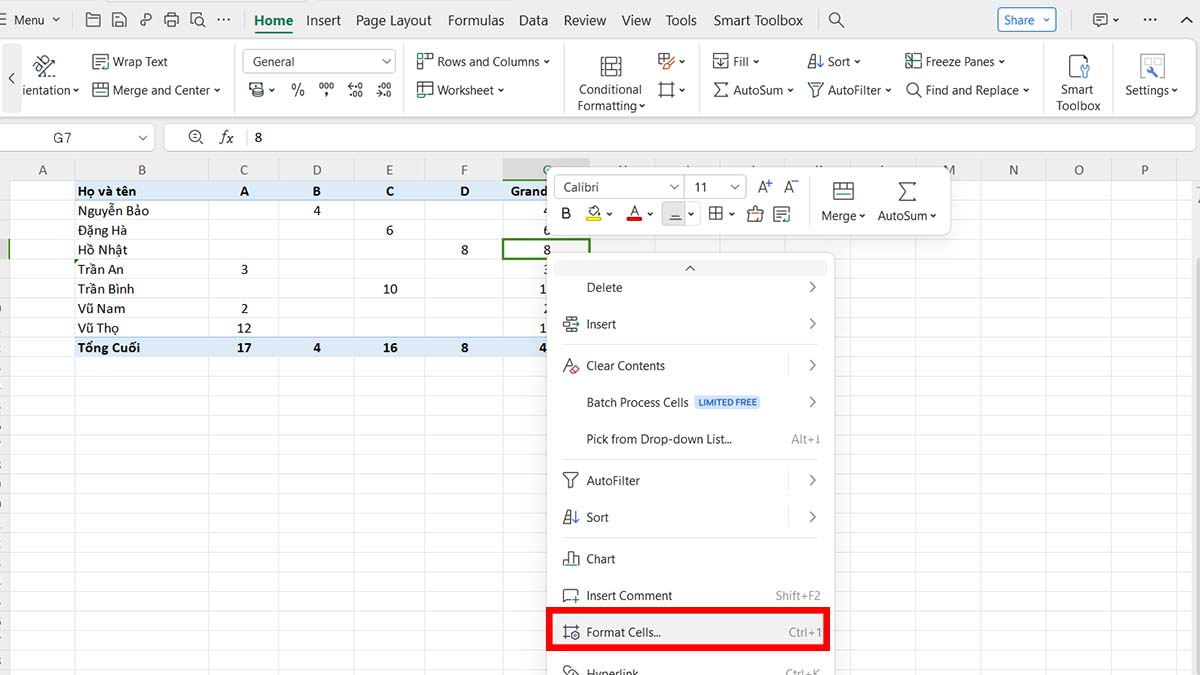The height and width of the screenshot is (675, 1200).
Task: Decrease font size in mini toolbar
Action: click(x=790, y=187)
